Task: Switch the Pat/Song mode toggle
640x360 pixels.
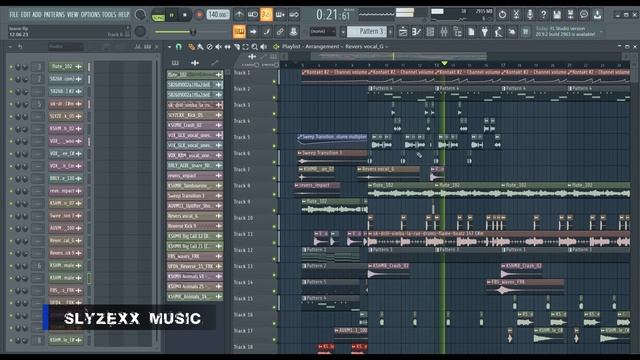Action: (158, 15)
